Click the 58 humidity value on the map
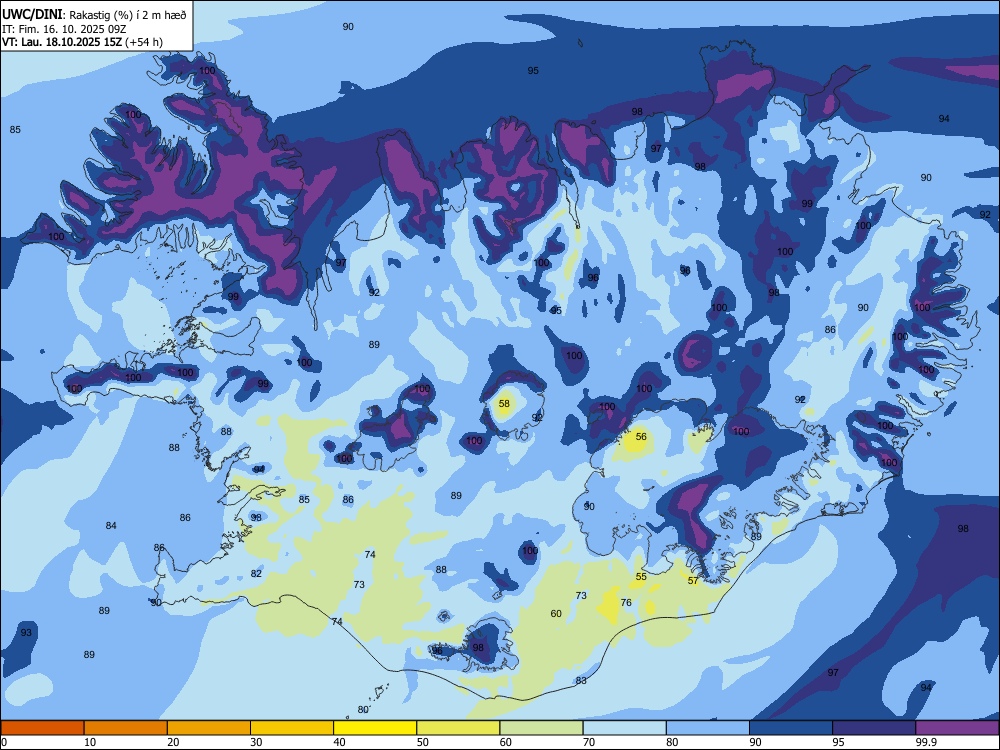Viewport: 1000px width, 750px height. [x=504, y=404]
